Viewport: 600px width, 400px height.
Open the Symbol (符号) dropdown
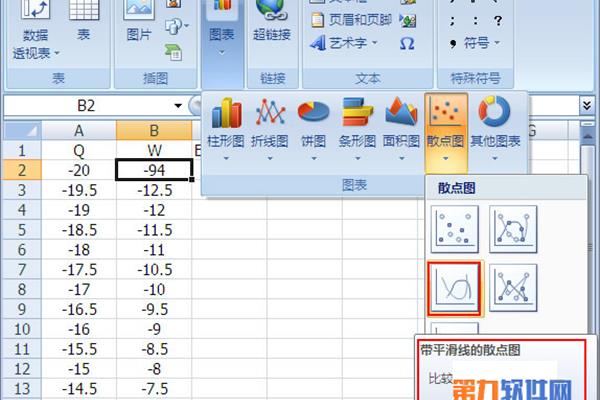[482, 43]
